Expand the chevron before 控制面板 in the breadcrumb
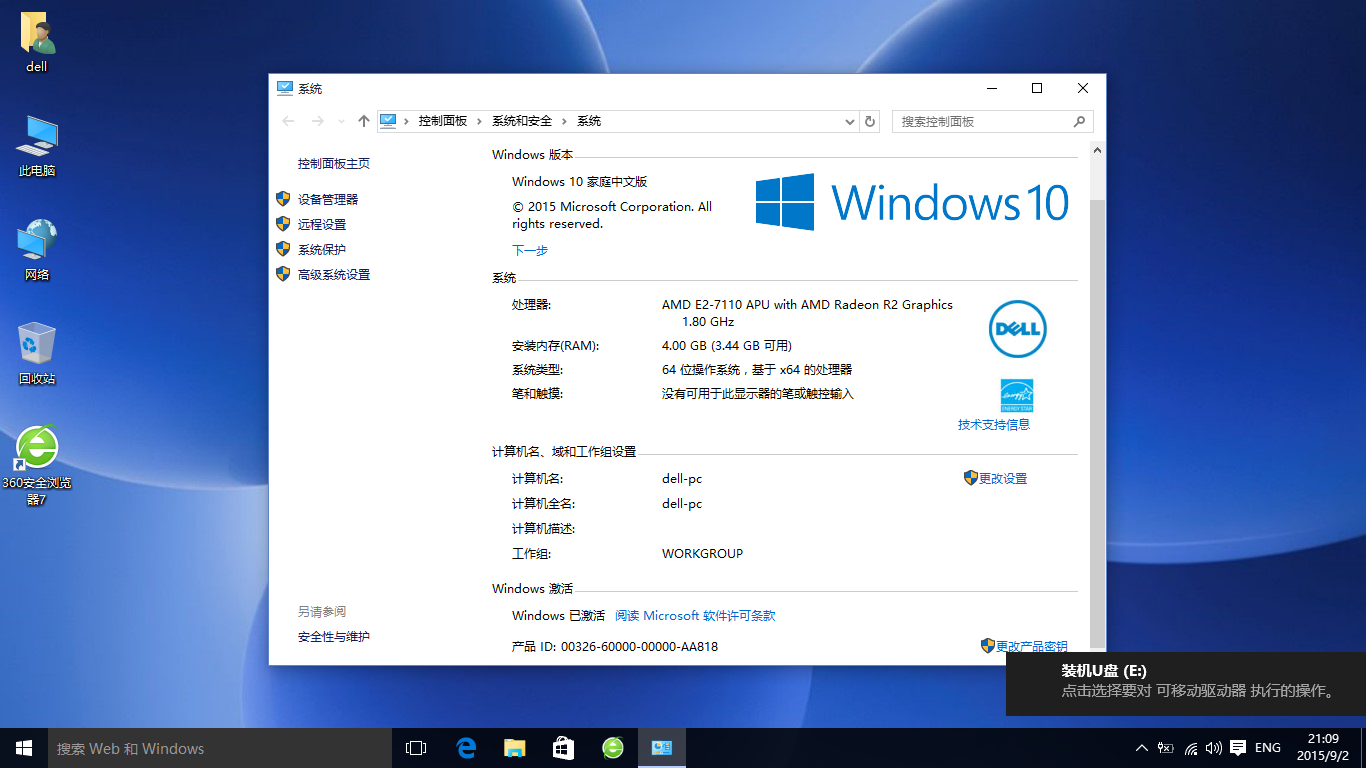 (x=407, y=121)
